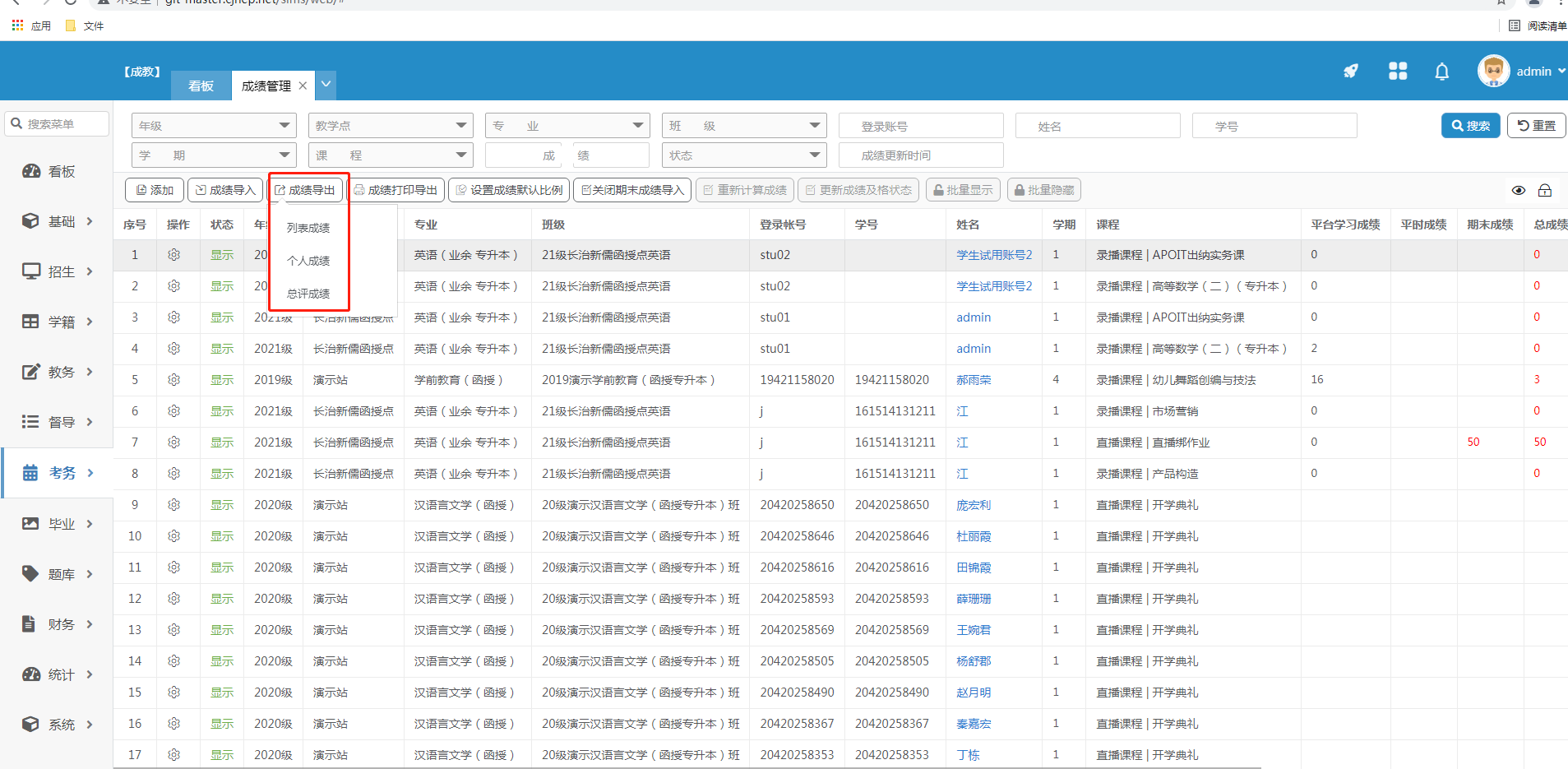Open the apps grid icon in header

[1397, 72]
